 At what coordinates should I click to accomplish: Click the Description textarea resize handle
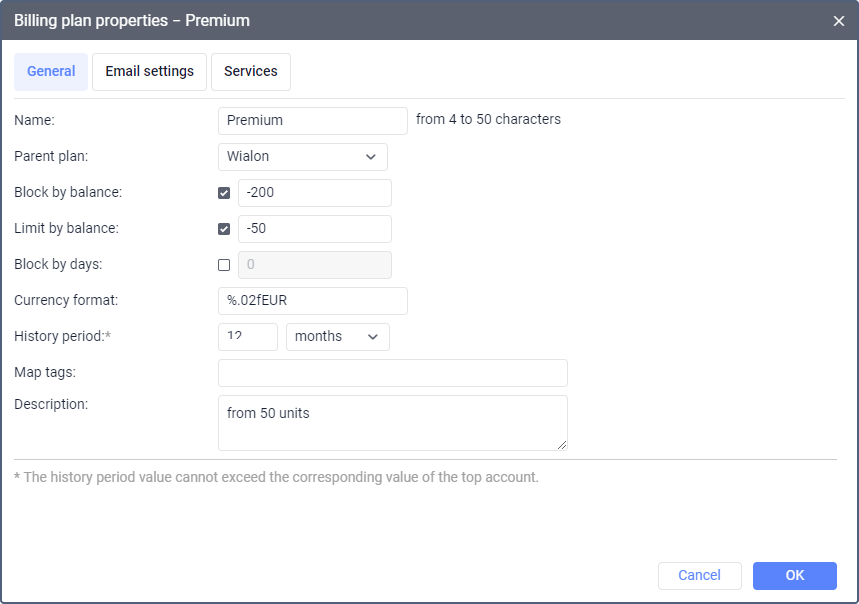click(562, 445)
